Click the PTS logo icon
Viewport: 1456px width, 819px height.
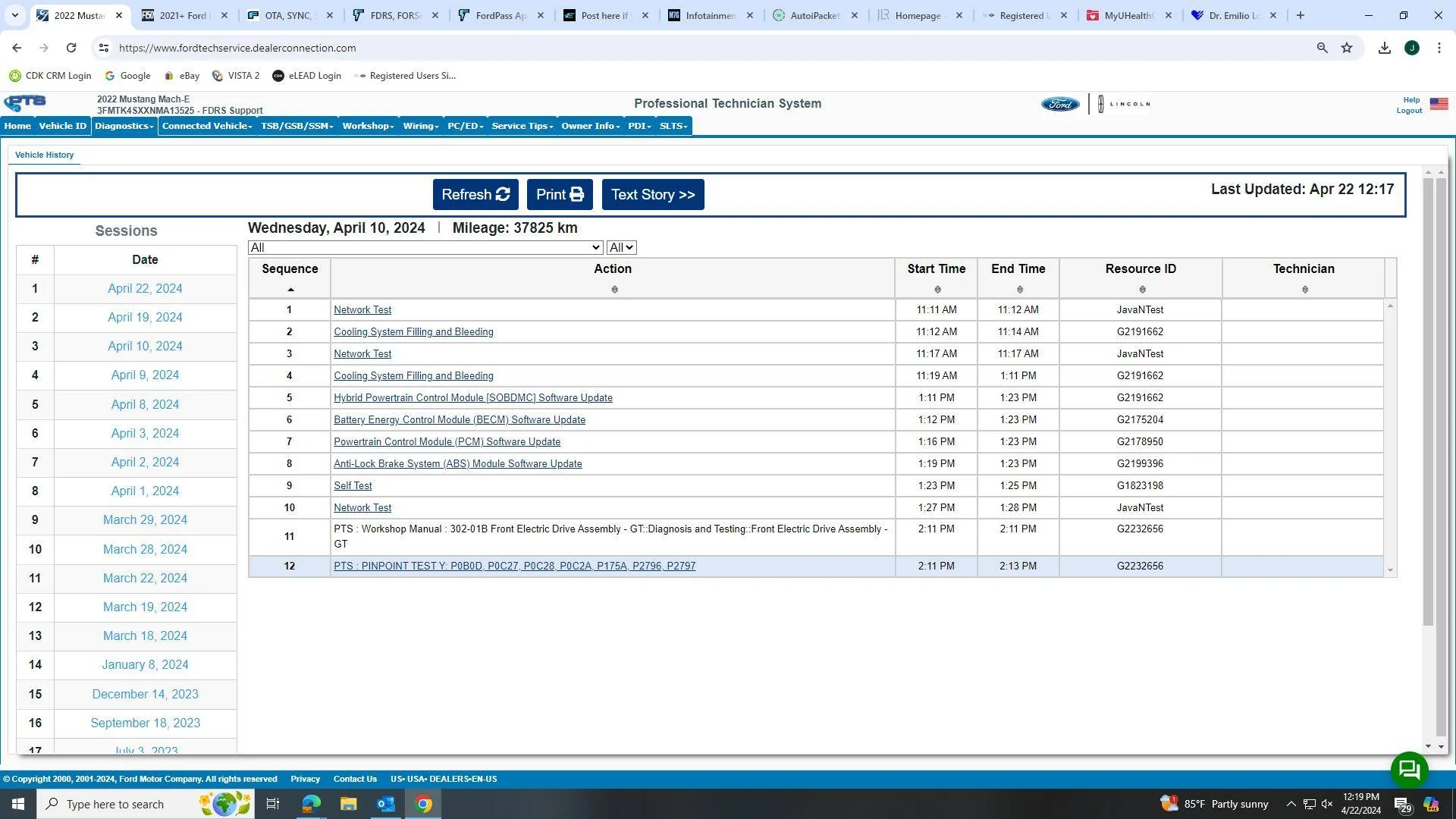25,104
